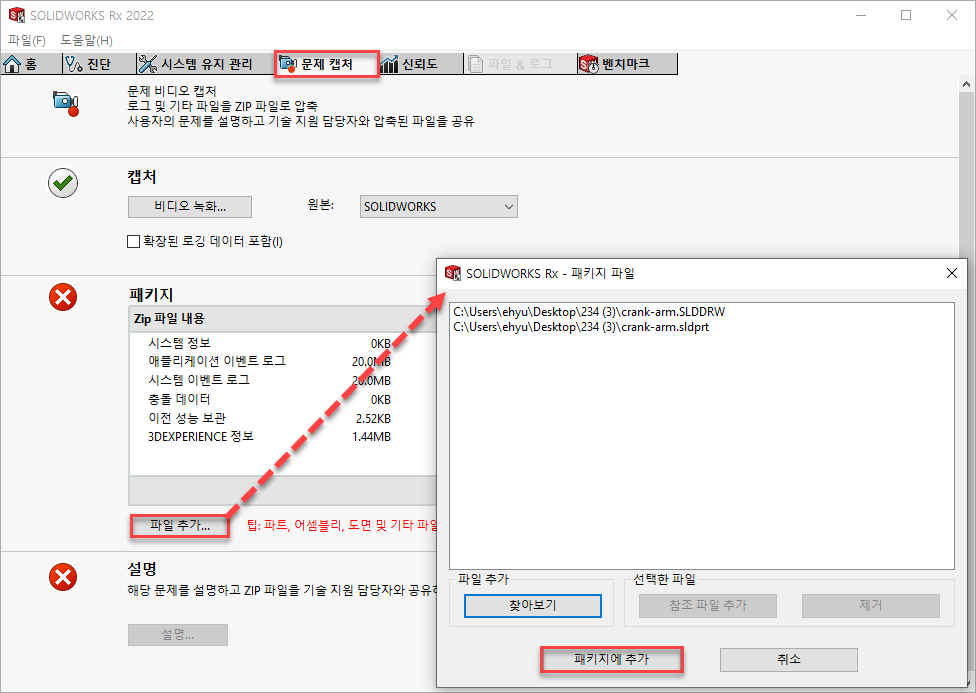Select crank-arm.sldprt in the file list
The width and height of the screenshot is (976, 693).
[x=581, y=327]
